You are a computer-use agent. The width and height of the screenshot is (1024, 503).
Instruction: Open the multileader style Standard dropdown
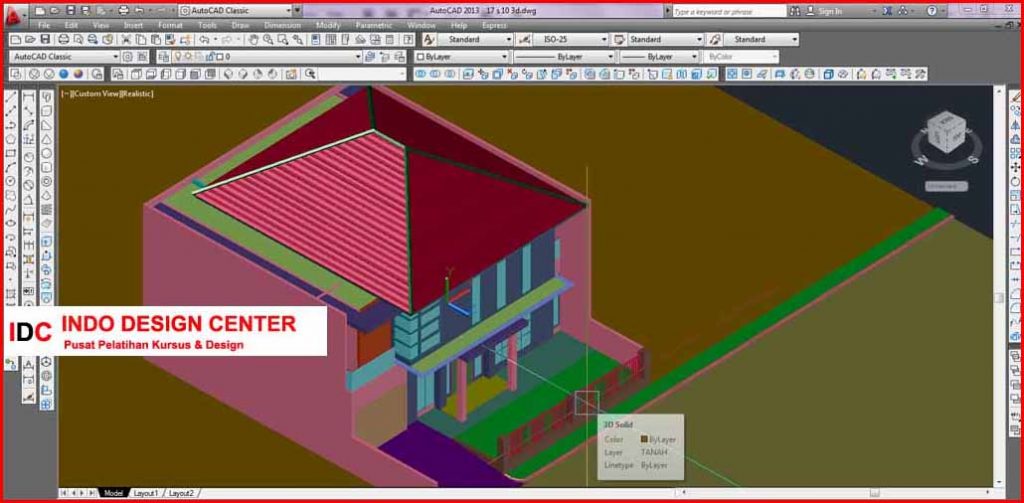click(795, 40)
